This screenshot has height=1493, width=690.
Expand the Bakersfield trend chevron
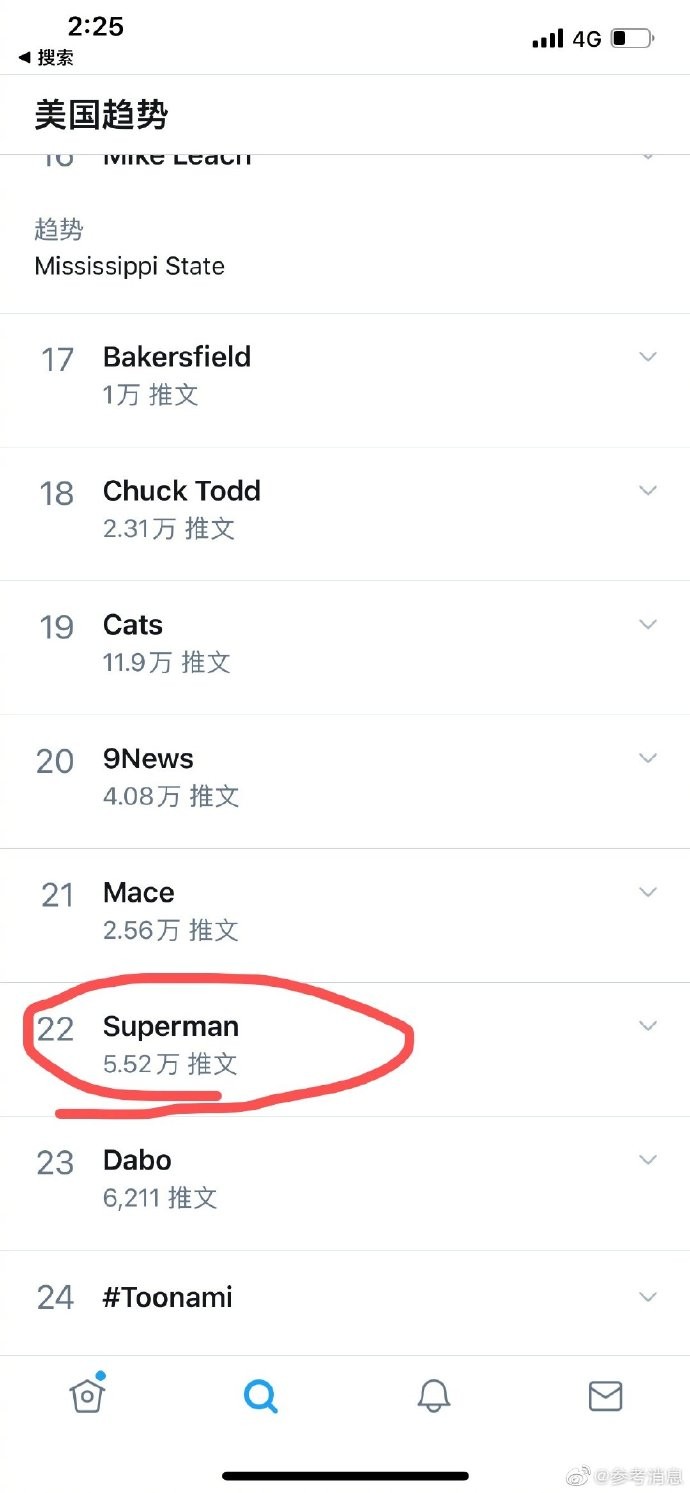tap(648, 357)
